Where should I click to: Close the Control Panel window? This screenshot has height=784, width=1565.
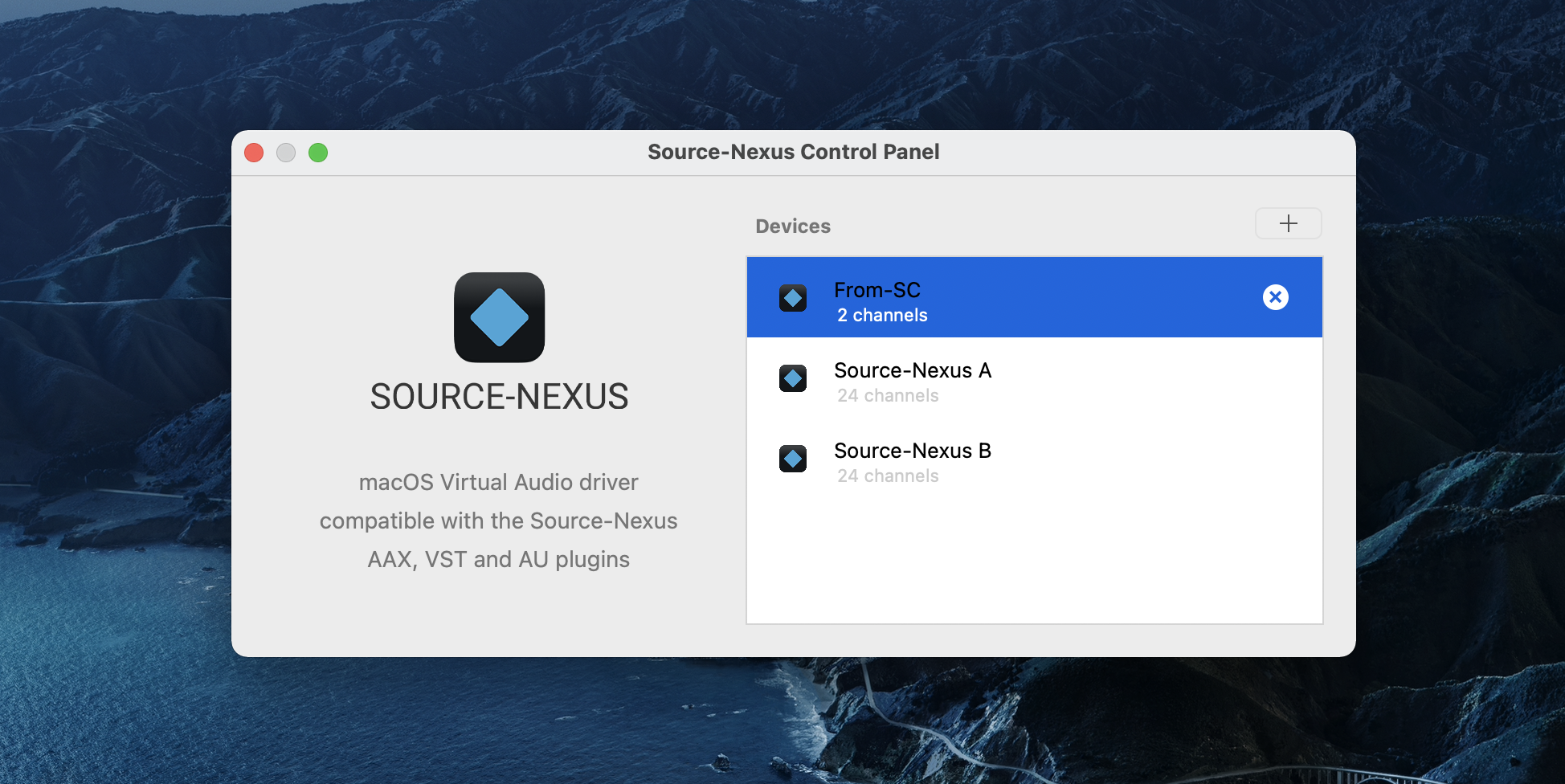coord(254,153)
